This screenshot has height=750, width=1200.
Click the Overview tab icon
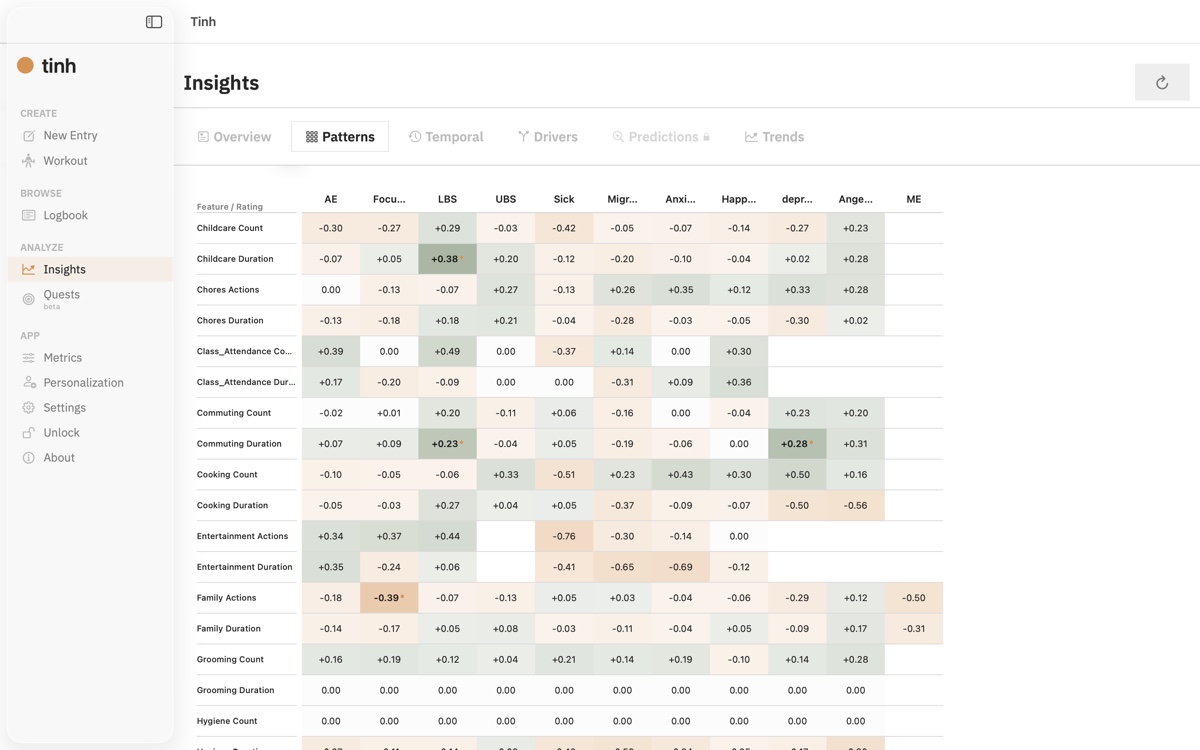(203, 137)
